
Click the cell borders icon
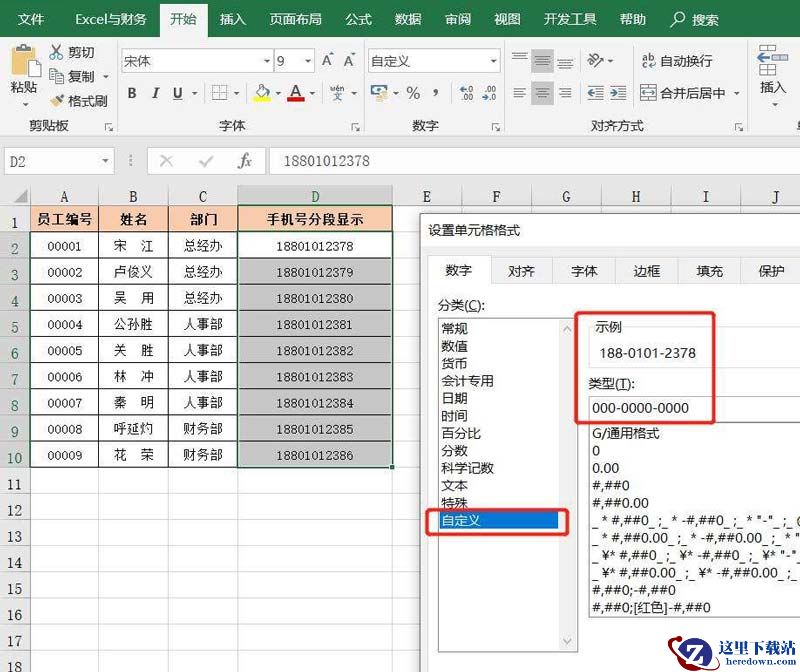click(219, 93)
